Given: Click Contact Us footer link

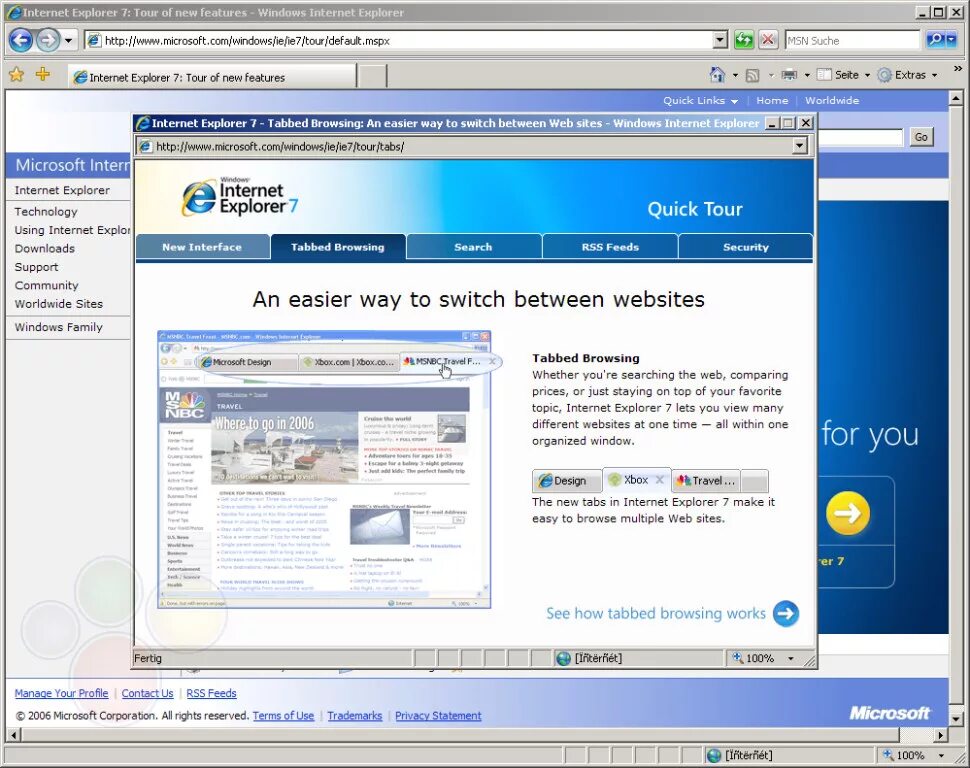Looking at the screenshot, I should [147, 693].
